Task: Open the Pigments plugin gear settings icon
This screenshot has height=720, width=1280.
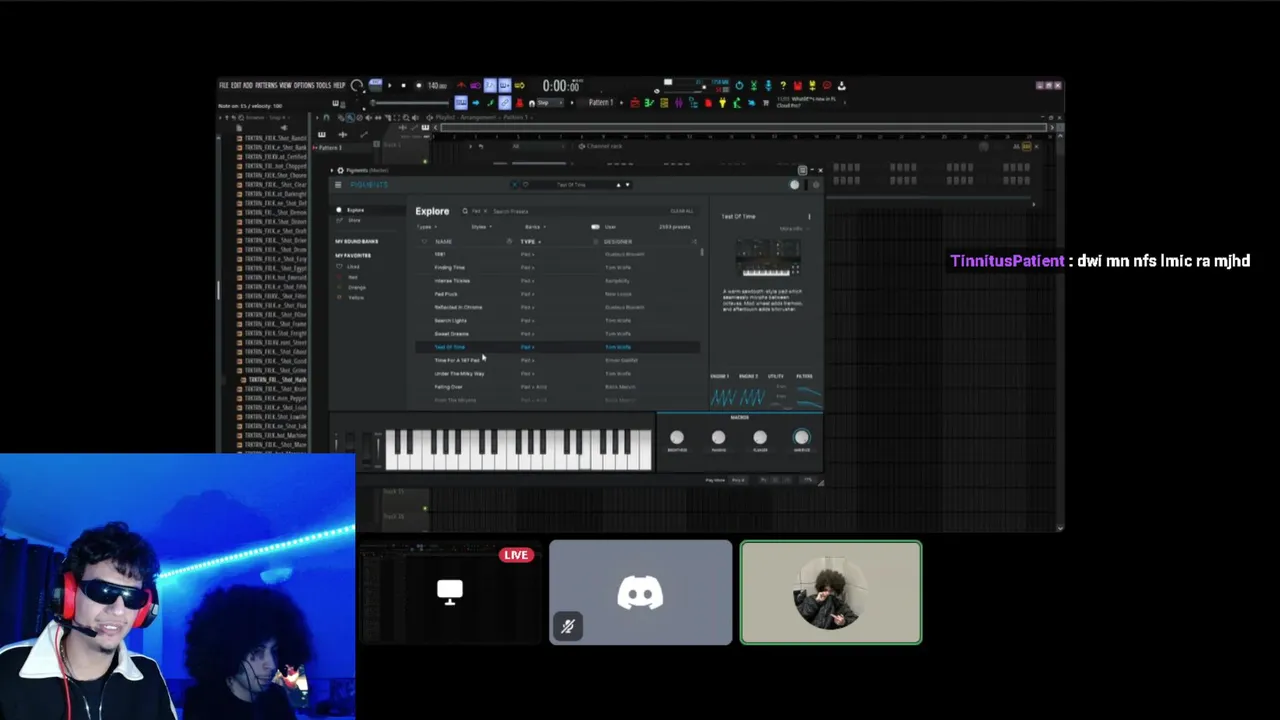Action: click(340, 170)
